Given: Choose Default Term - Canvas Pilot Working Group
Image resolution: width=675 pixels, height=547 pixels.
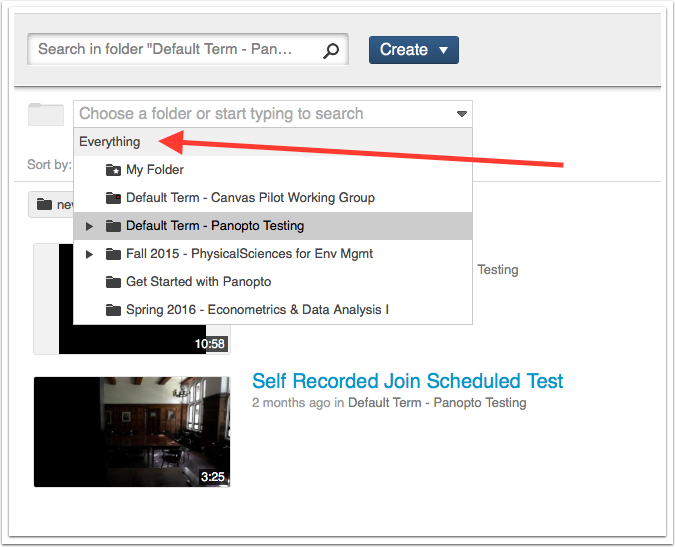Looking at the screenshot, I should [x=273, y=198].
